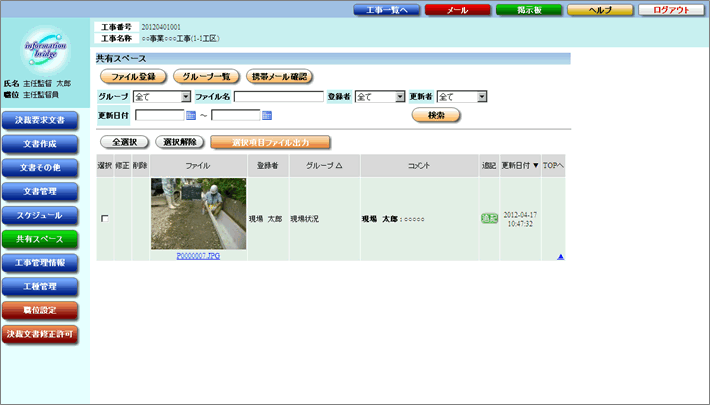Expand the グループ dropdown
The image size is (710, 405).
(x=185, y=97)
